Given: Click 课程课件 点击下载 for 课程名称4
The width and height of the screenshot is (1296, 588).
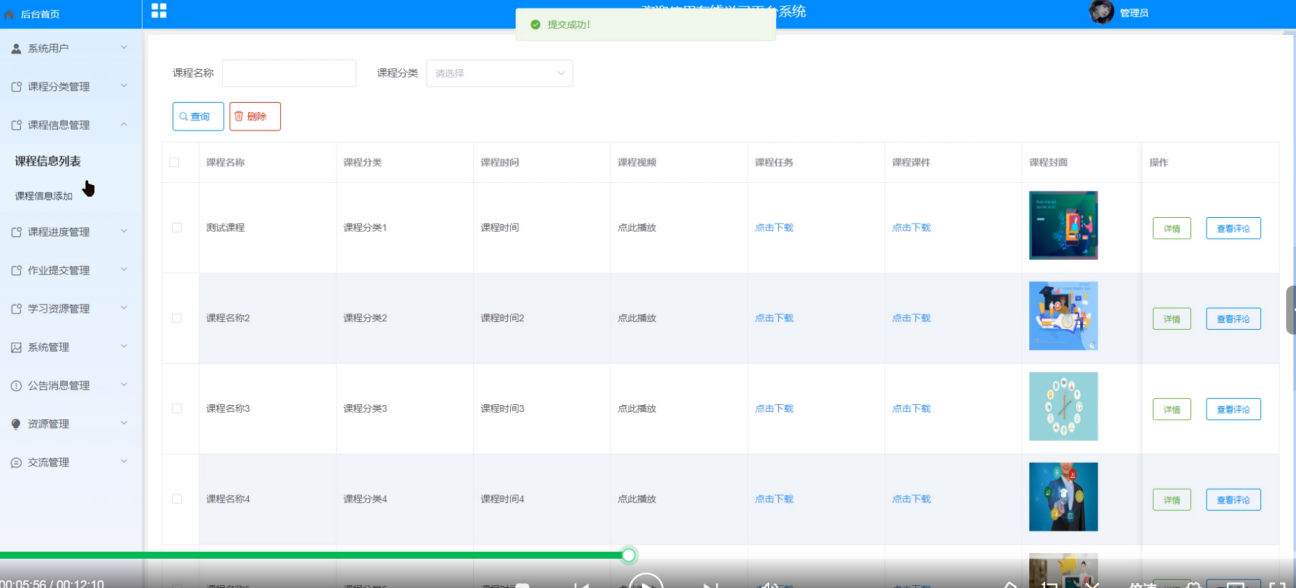Looking at the screenshot, I should (911, 499).
